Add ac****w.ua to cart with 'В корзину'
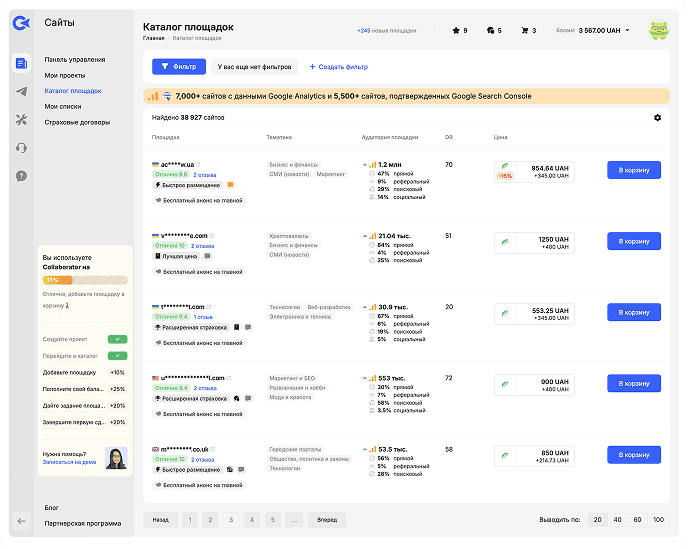 coord(634,170)
